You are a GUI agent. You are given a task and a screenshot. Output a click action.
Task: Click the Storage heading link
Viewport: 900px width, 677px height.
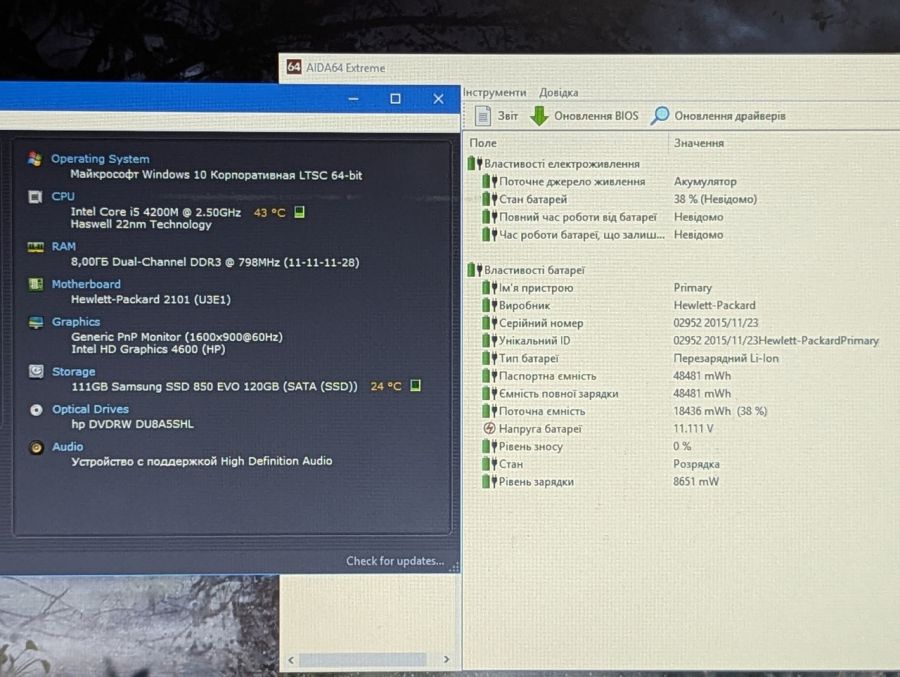(x=73, y=372)
